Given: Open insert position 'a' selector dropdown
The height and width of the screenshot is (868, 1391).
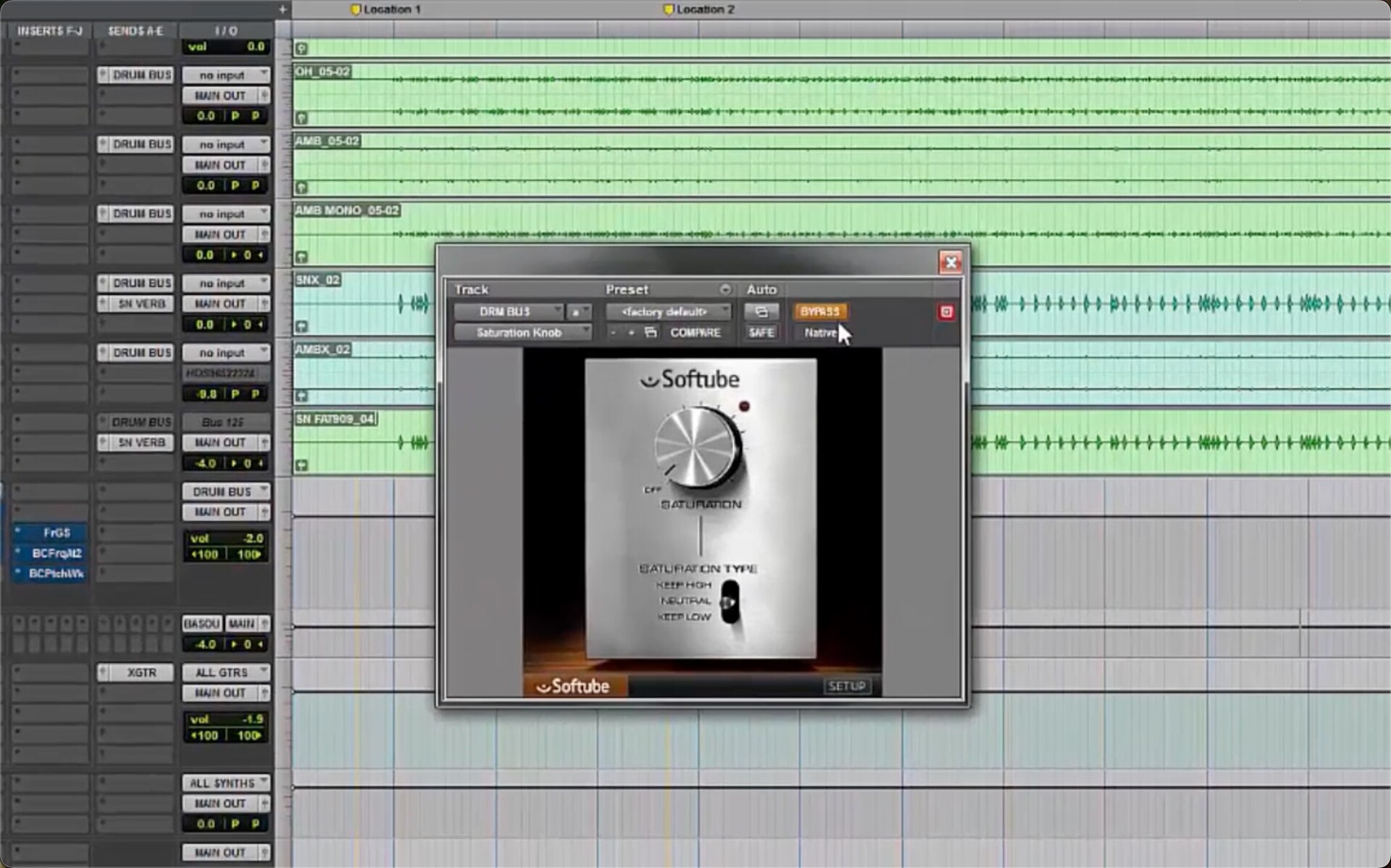Looking at the screenshot, I should coord(579,312).
